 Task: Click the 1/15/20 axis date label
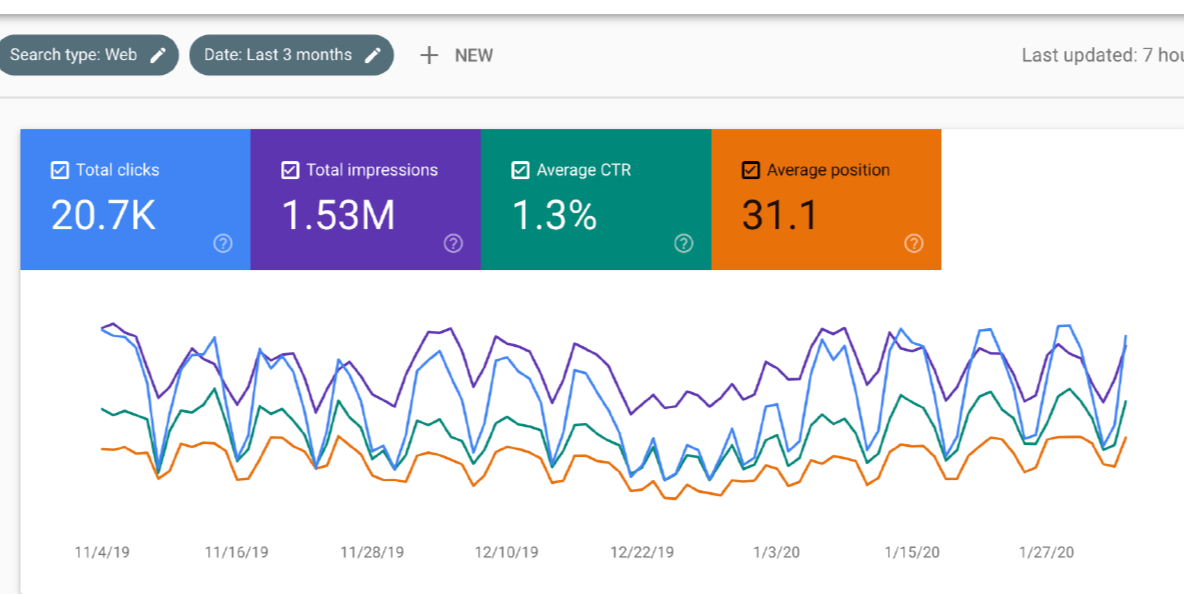tap(912, 552)
